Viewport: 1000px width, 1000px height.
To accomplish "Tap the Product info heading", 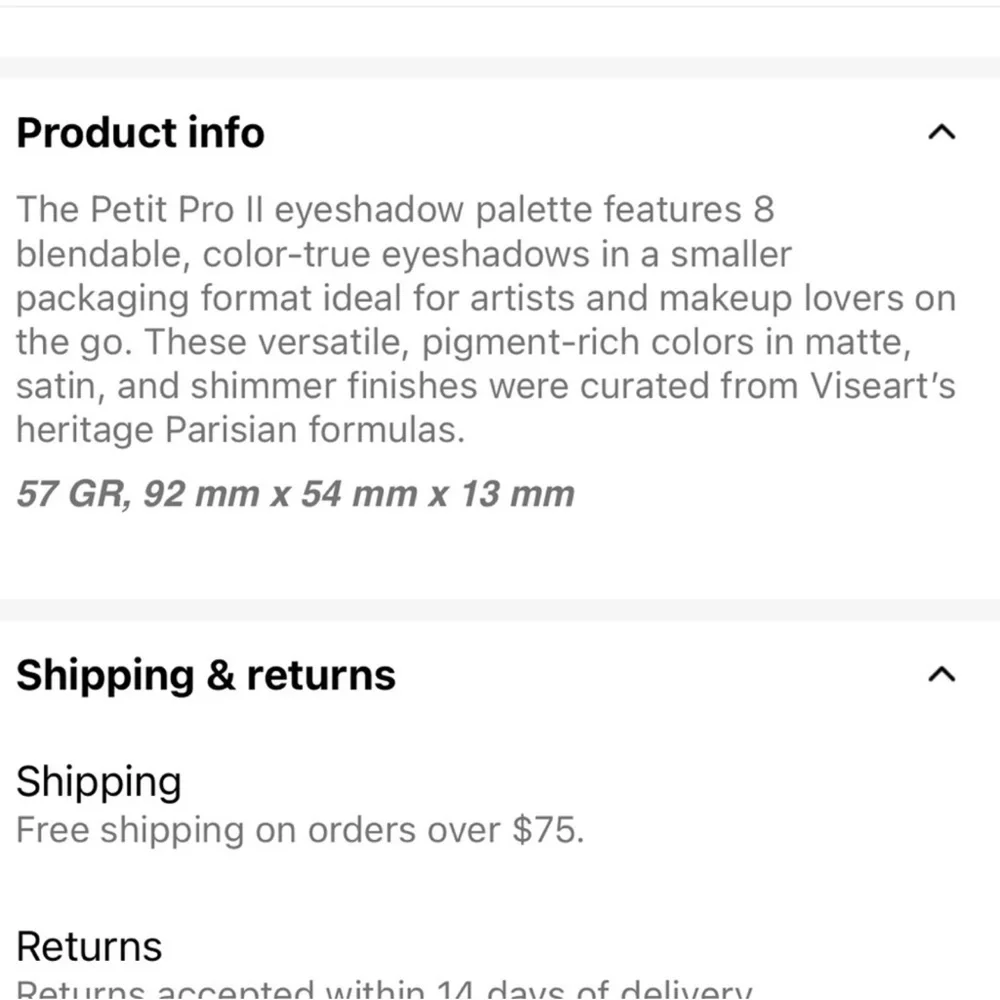I will (x=140, y=133).
